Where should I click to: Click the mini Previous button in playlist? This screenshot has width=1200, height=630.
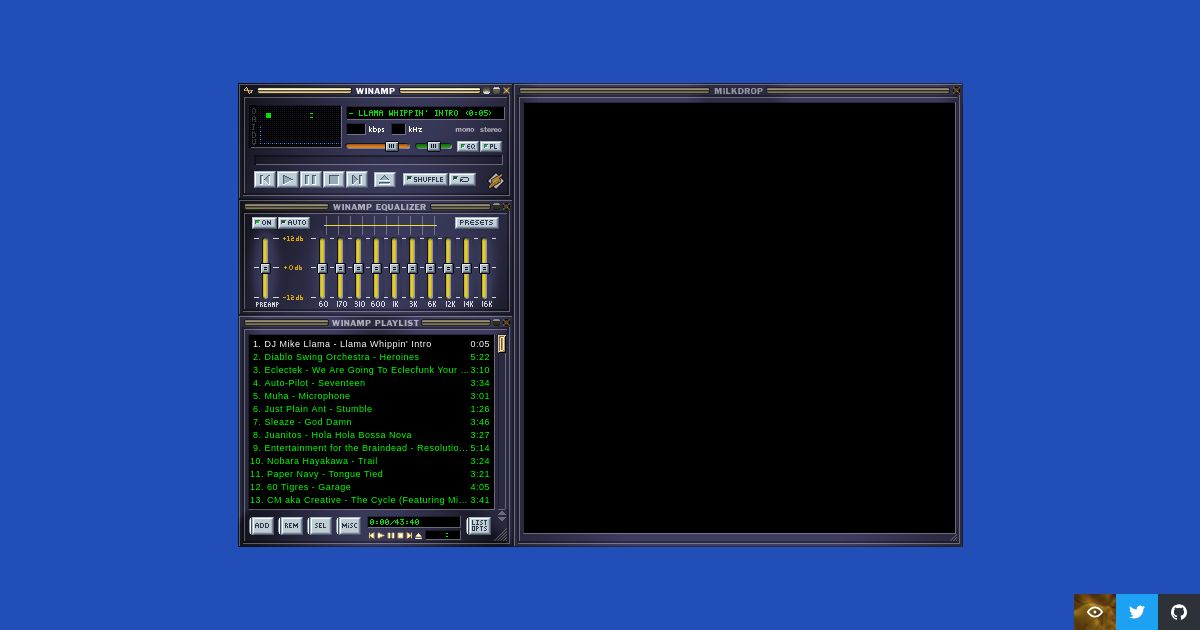click(x=372, y=536)
